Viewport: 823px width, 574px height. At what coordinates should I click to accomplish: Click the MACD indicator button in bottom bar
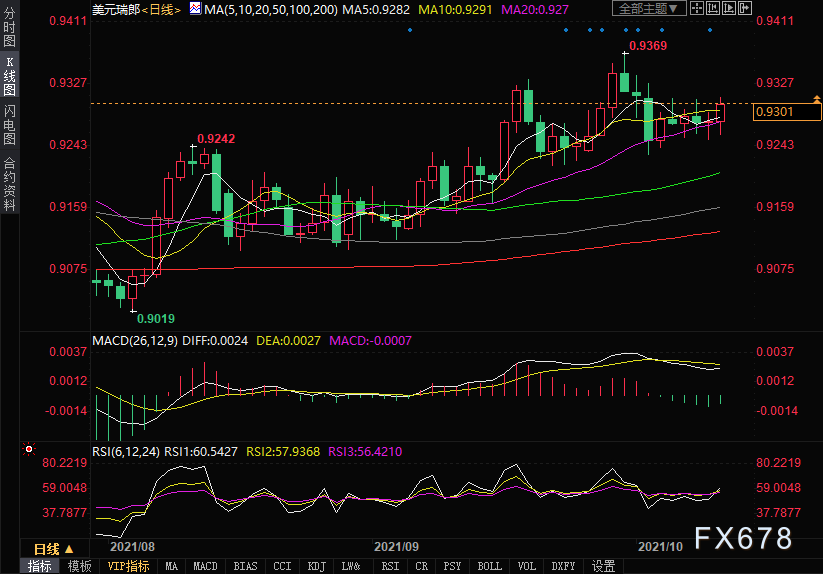pyautogui.click(x=205, y=566)
